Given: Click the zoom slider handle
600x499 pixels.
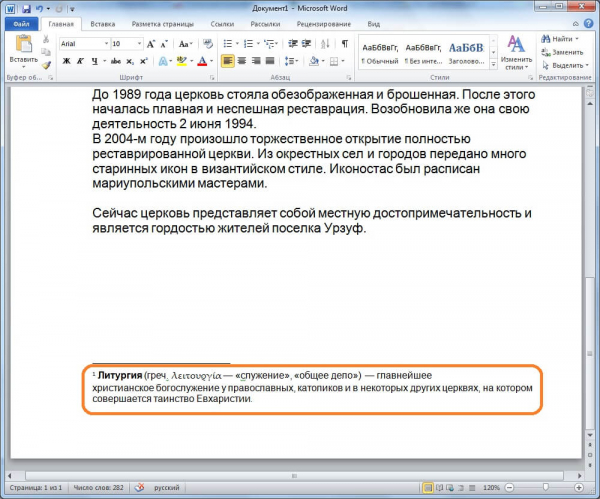Looking at the screenshot, I should (x=546, y=487).
